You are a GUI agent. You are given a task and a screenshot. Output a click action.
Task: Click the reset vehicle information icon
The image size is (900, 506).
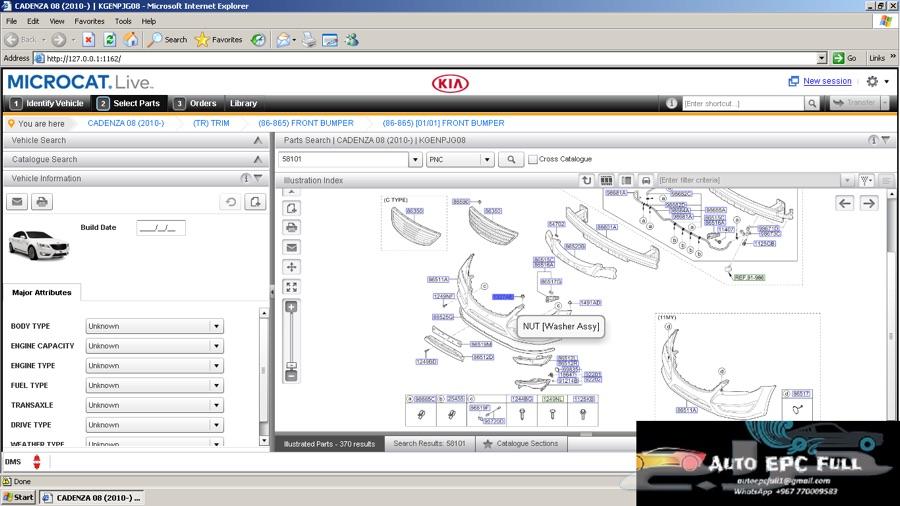[231, 202]
